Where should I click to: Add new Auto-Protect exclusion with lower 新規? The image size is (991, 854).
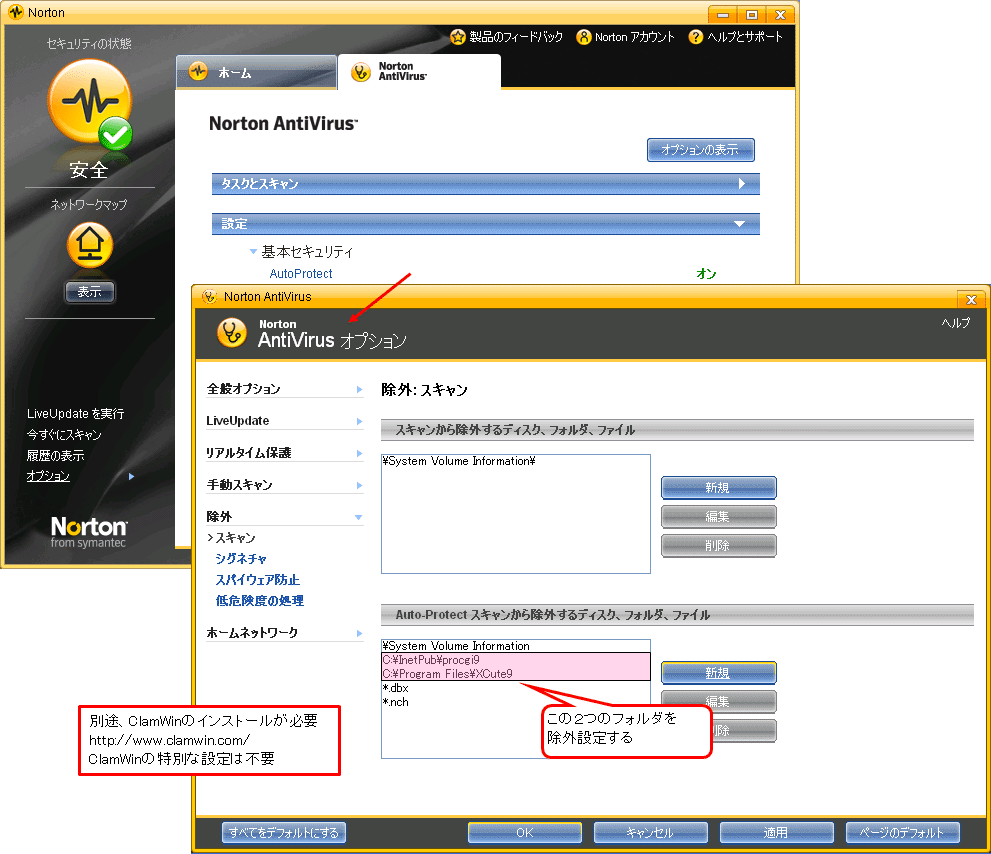coord(719,673)
